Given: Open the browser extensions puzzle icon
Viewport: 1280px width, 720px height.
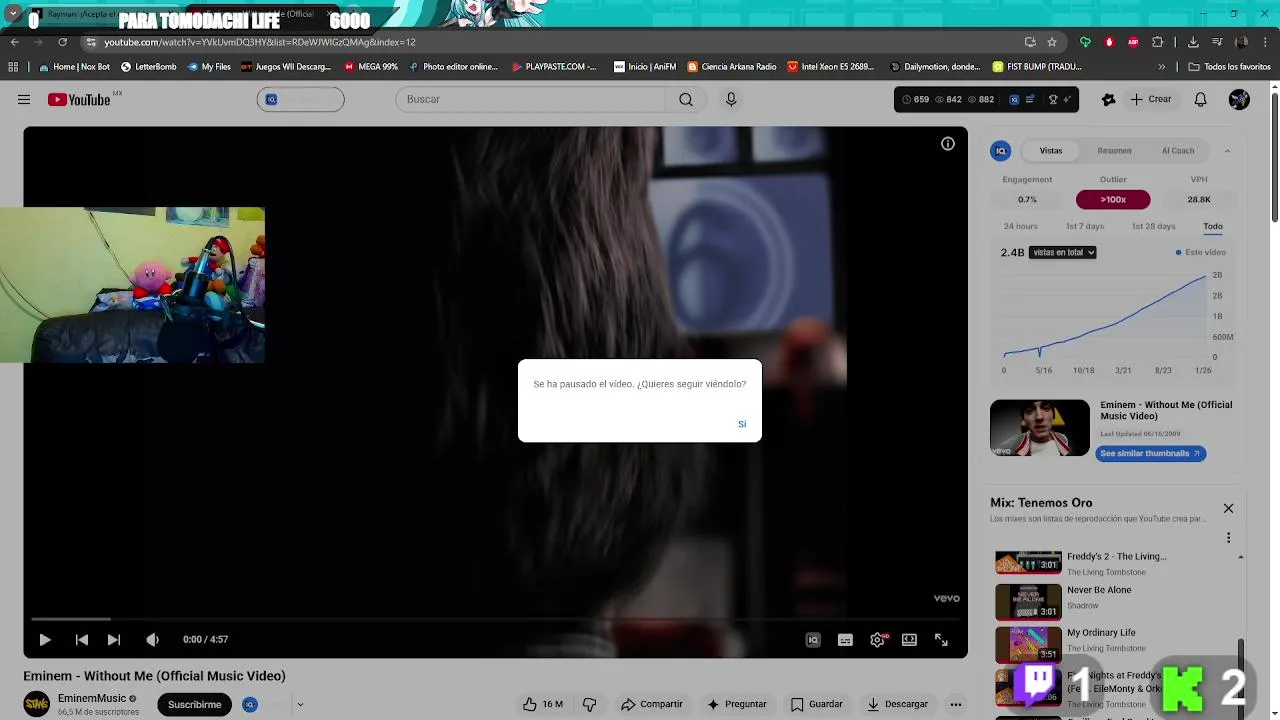Looking at the screenshot, I should point(1158,42).
